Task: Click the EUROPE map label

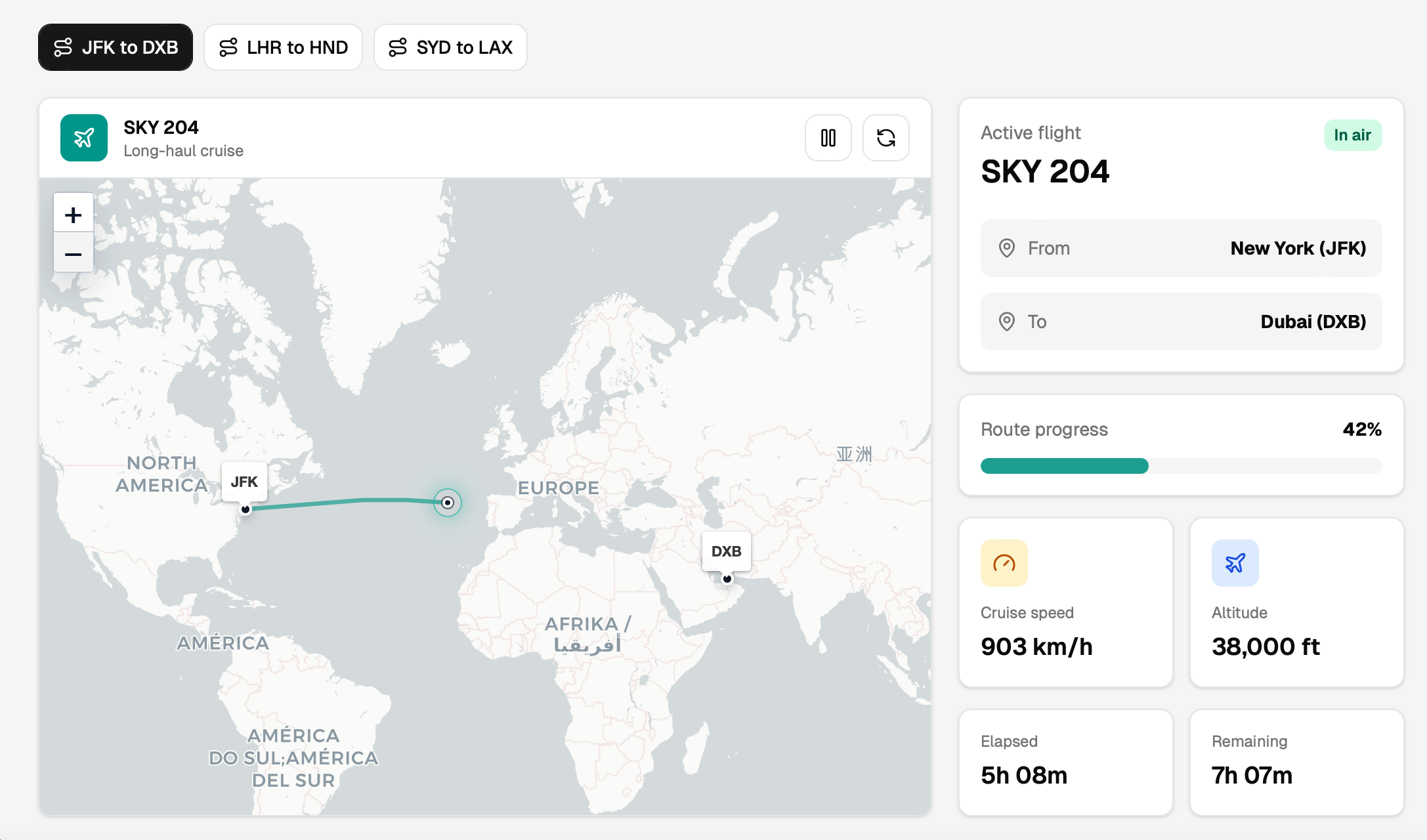Action: click(x=558, y=488)
